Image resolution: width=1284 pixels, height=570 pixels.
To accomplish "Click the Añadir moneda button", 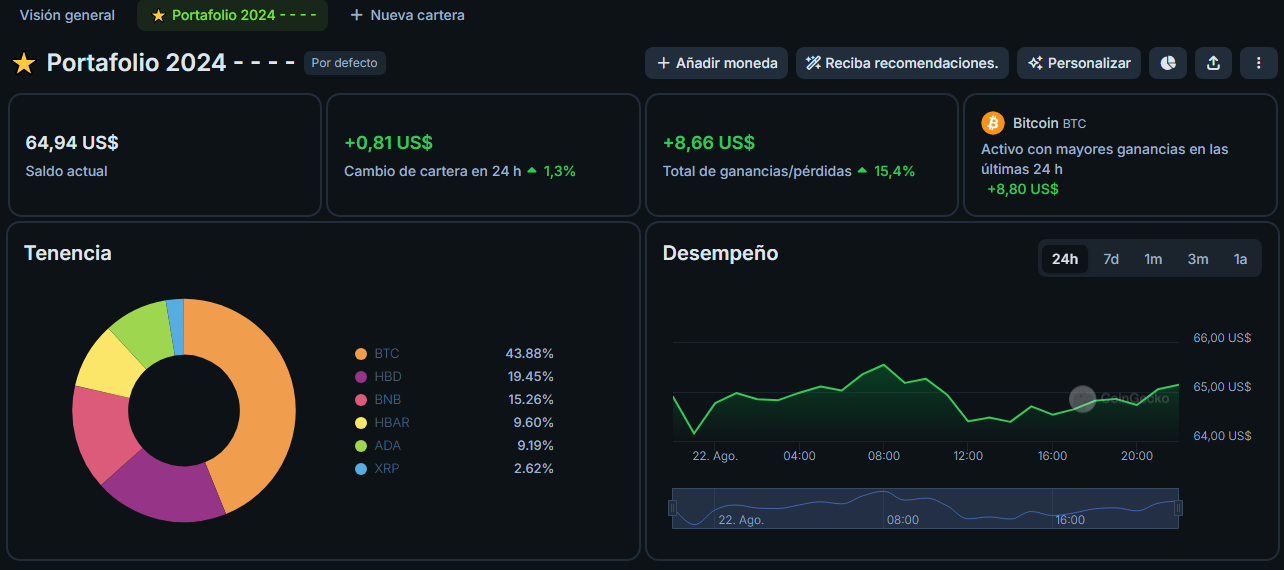I will (717, 63).
